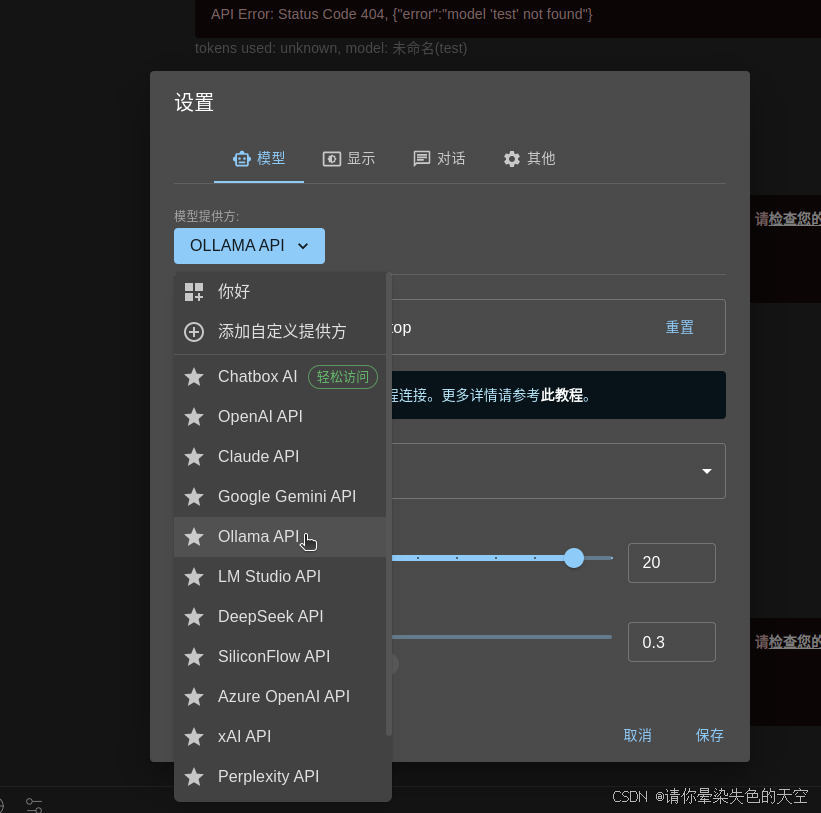
Task: Click the star next to LM Studio API
Action: pos(194,576)
